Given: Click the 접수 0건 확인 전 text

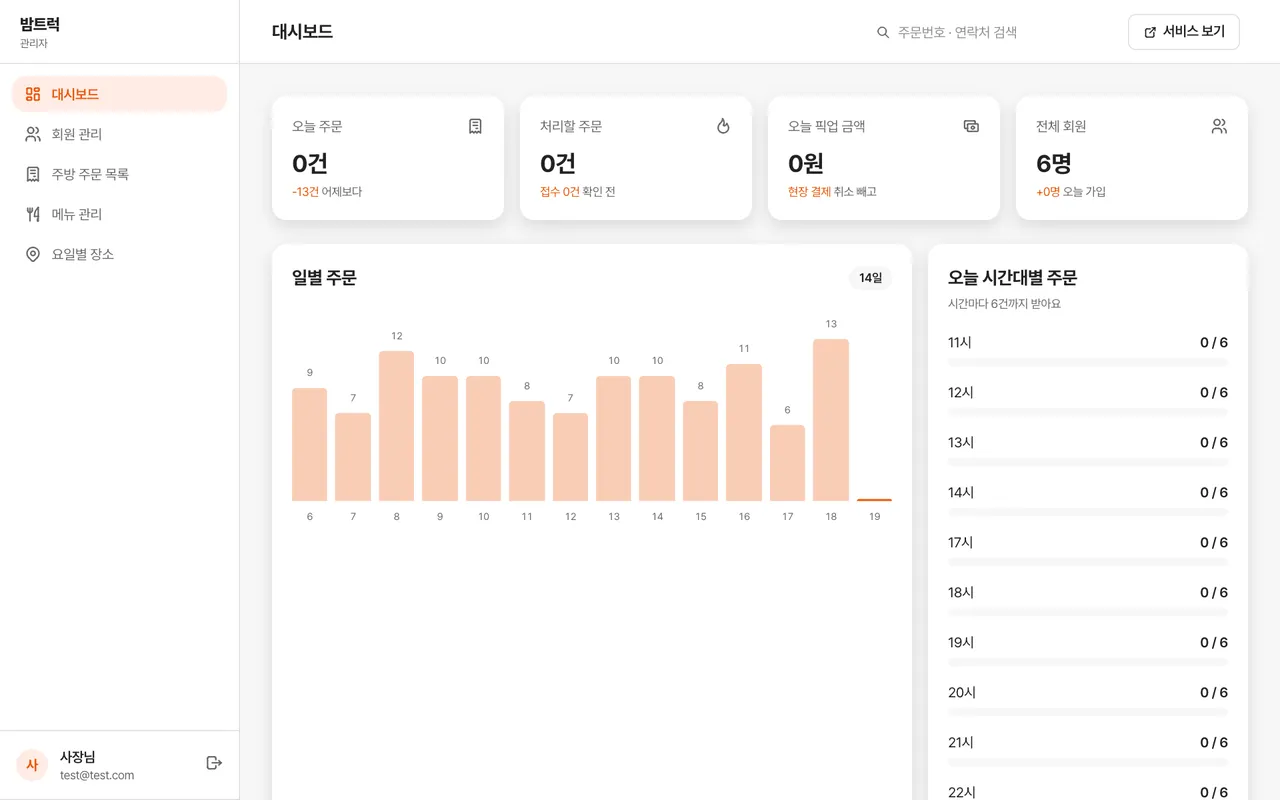Looking at the screenshot, I should click(578, 192).
